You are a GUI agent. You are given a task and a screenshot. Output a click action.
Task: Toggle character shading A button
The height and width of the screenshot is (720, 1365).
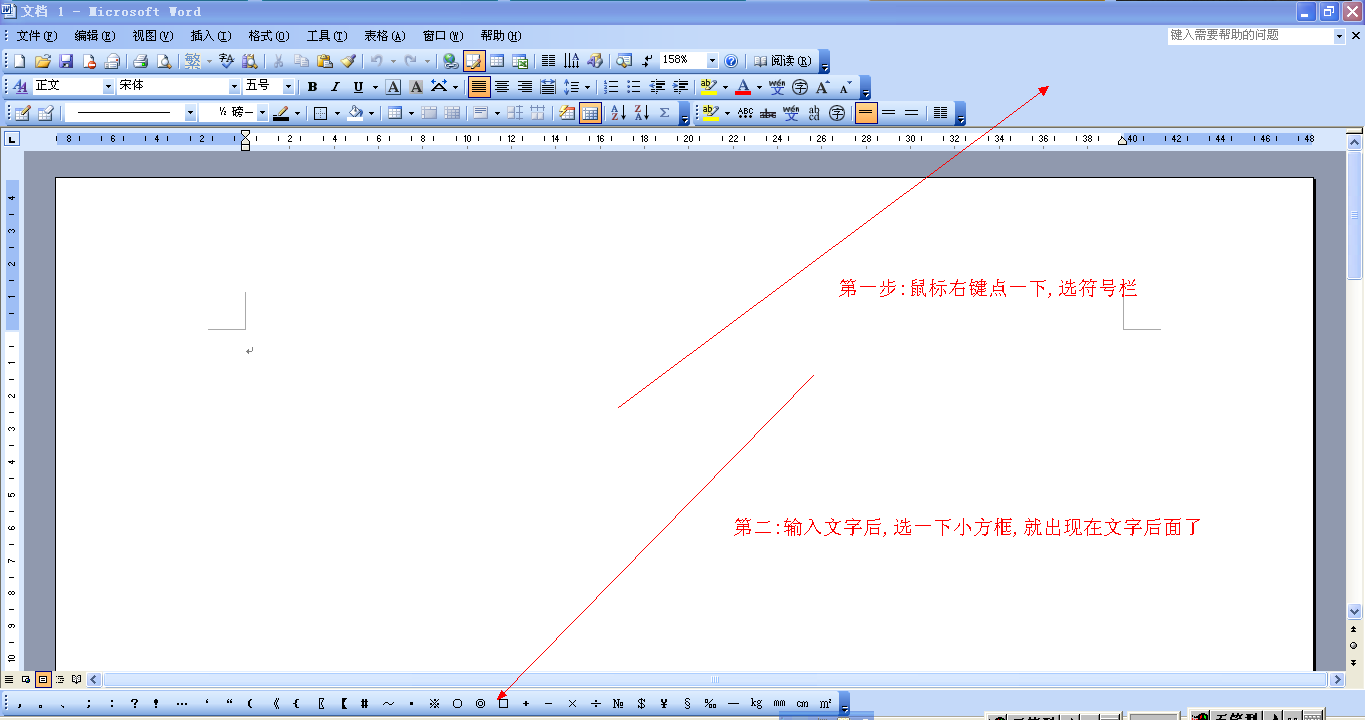[416, 87]
